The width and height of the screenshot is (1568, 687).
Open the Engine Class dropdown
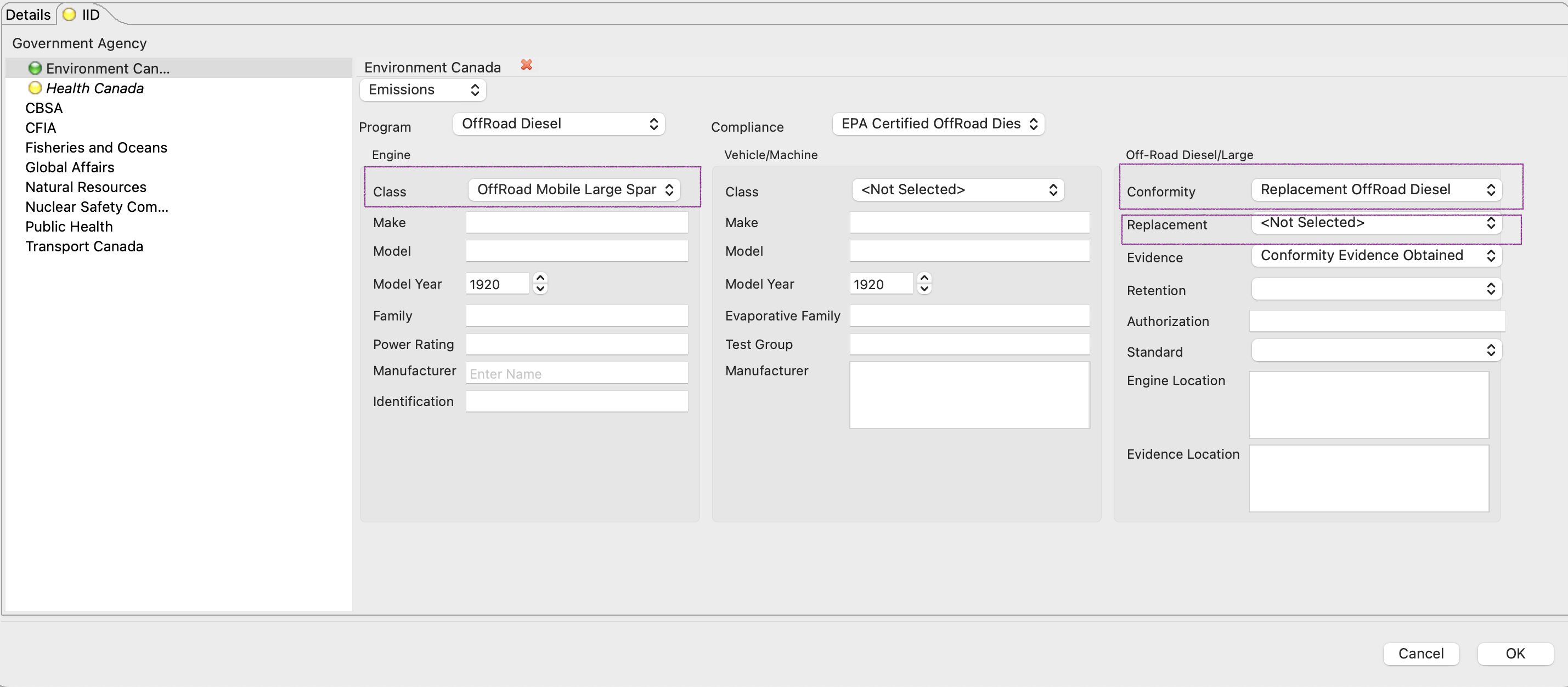tap(574, 189)
